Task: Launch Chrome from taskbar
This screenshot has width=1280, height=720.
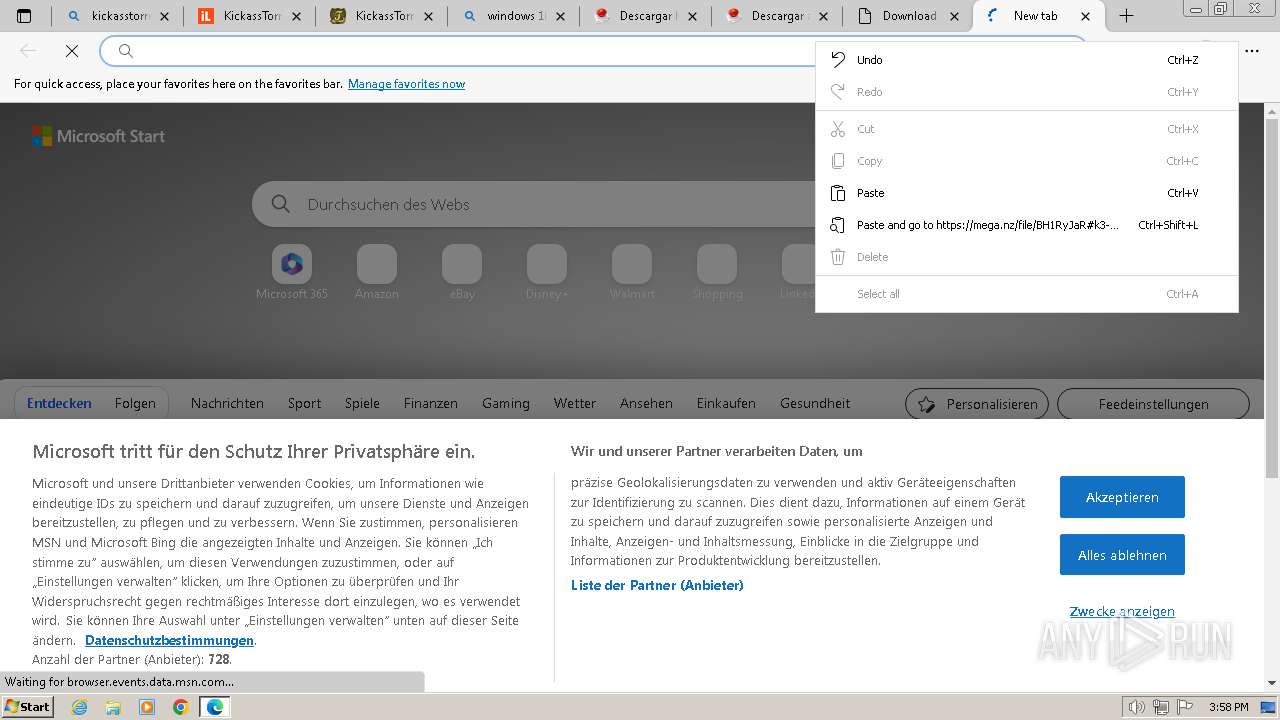Action: [180, 707]
